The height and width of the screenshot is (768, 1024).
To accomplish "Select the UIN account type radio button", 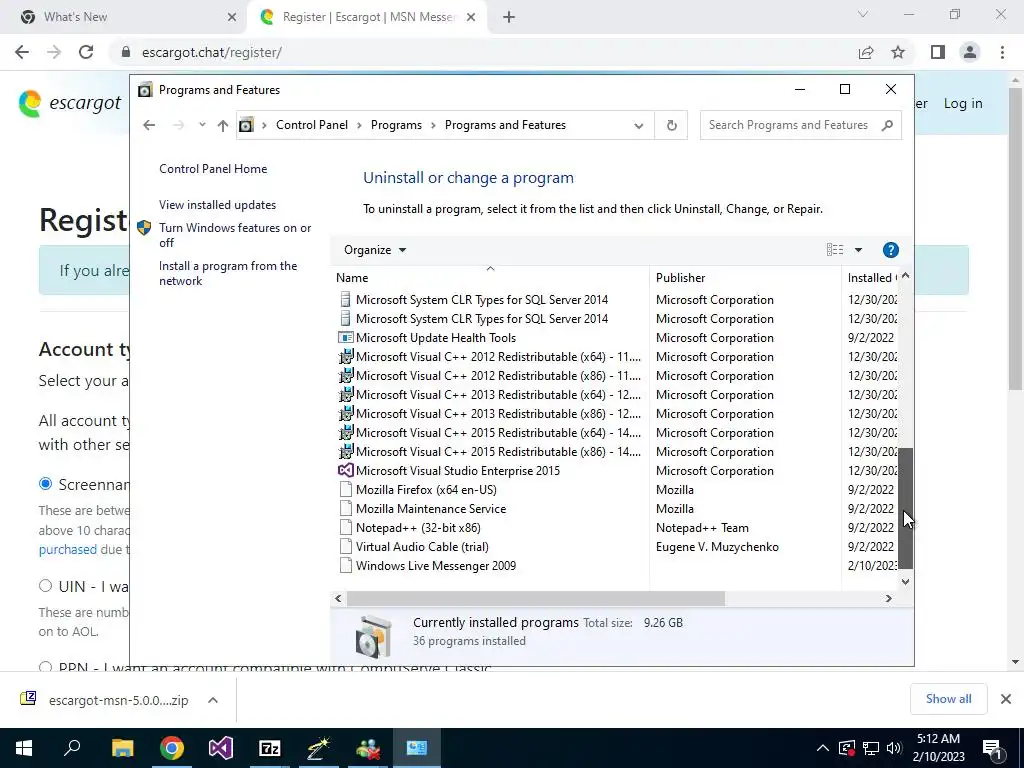I will click(x=45, y=586).
